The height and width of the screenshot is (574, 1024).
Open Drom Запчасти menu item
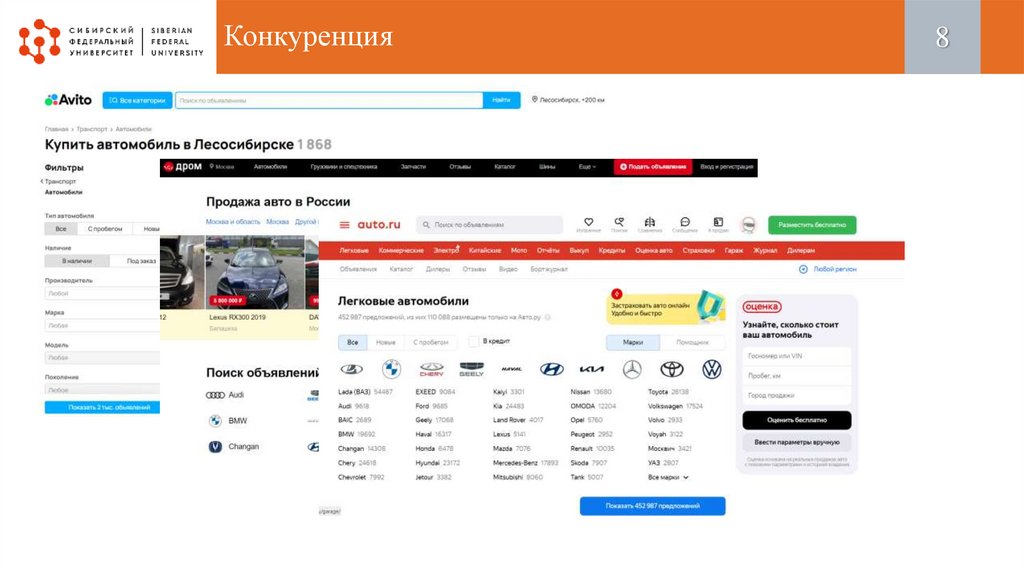click(x=413, y=167)
